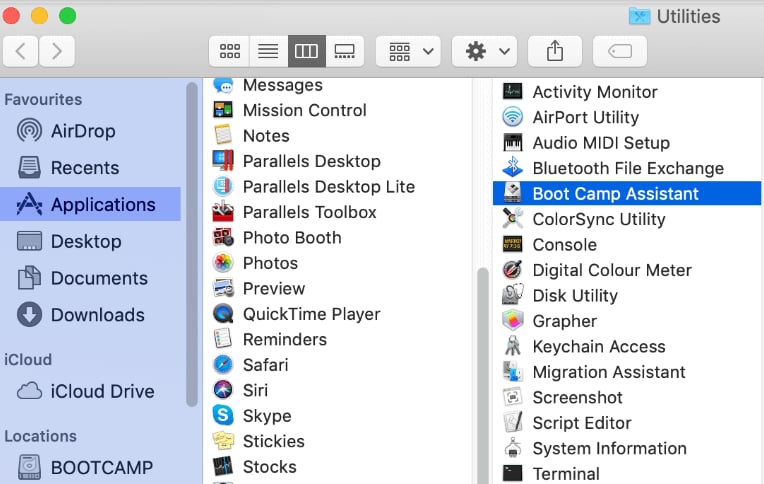Switch to list view mode
The image size is (764, 484).
pyautogui.click(x=268, y=51)
